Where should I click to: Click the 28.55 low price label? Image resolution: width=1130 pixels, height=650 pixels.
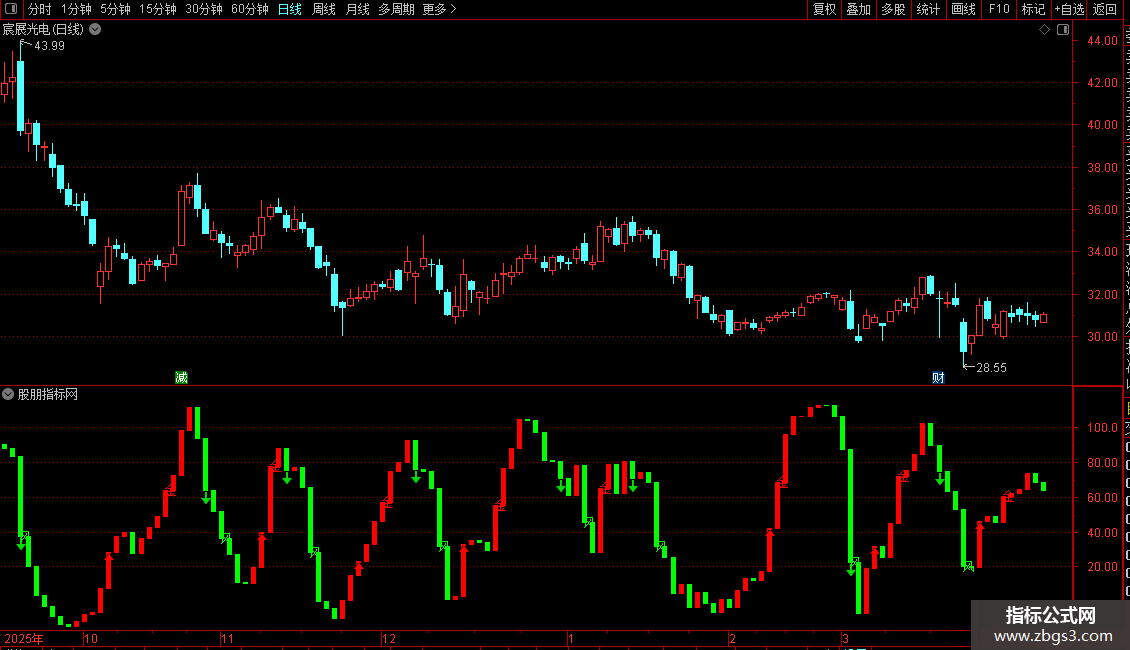[992, 368]
